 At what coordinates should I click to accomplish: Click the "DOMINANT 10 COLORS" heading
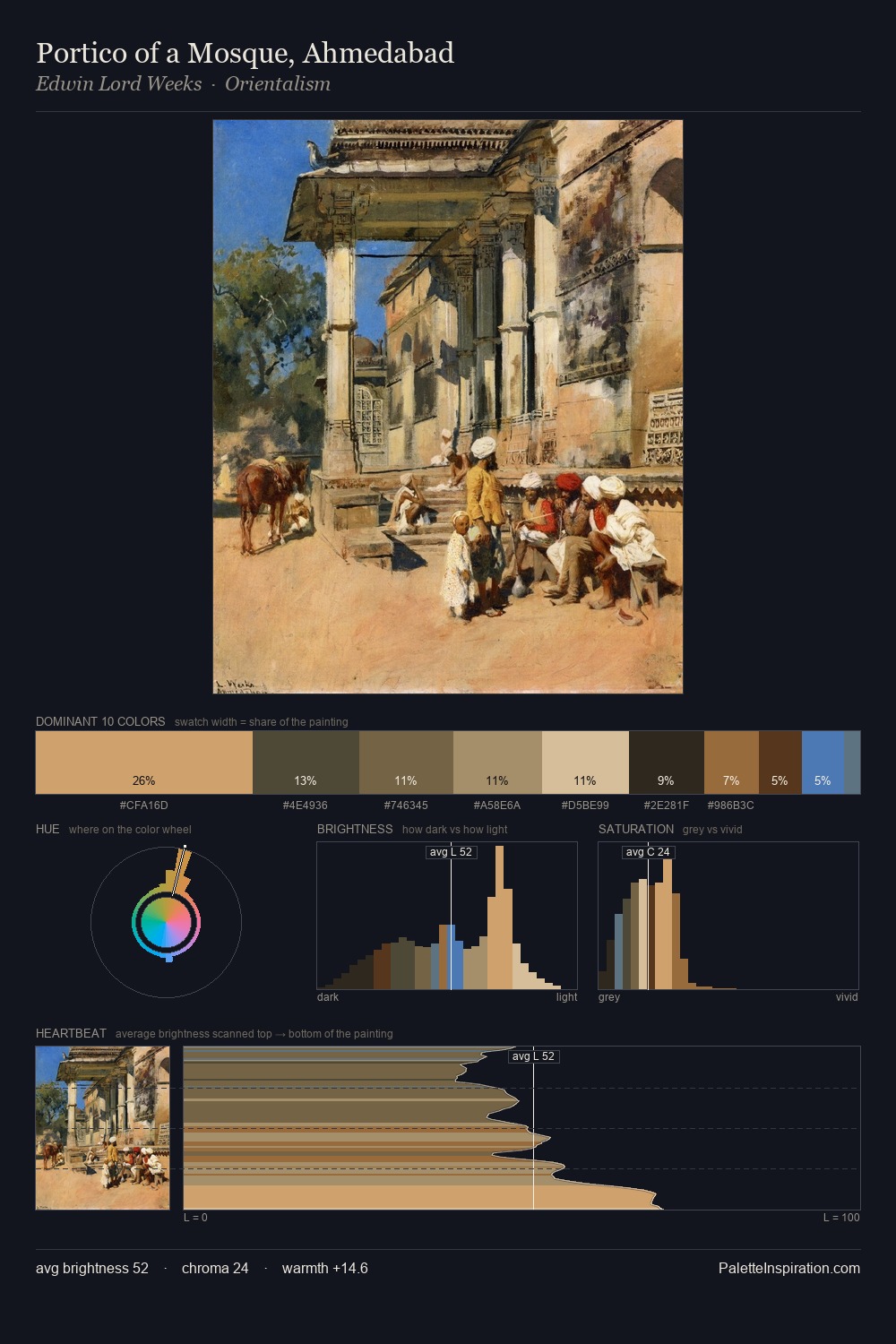pyautogui.click(x=100, y=721)
